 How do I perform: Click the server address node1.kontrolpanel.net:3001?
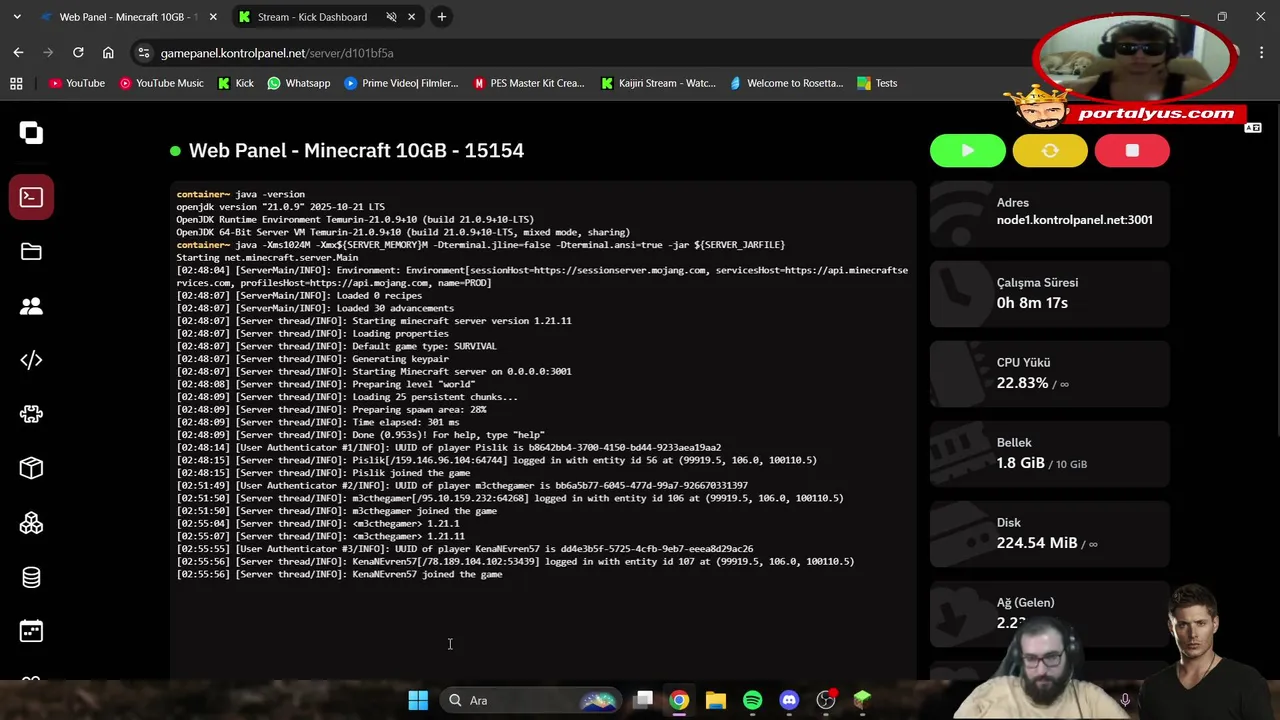pos(1074,220)
